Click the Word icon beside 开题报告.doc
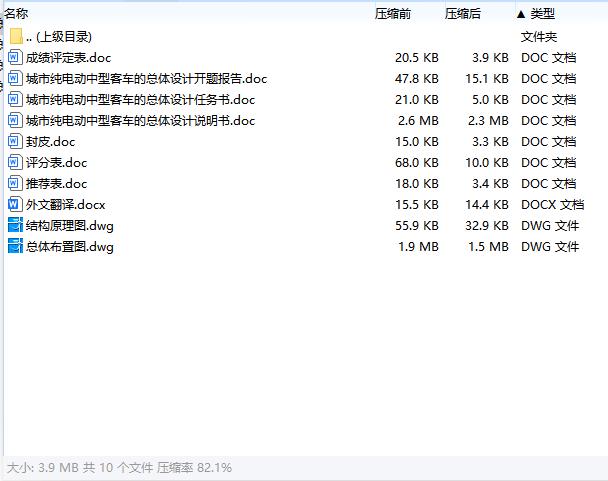This screenshot has width=608, height=481. coord(15,79)
